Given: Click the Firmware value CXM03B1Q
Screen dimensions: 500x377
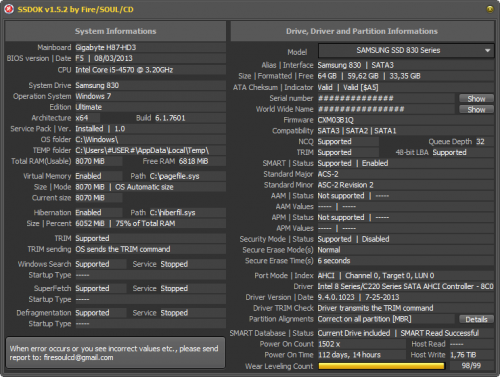Looking at the screenshot, I should tap(336, 120).
